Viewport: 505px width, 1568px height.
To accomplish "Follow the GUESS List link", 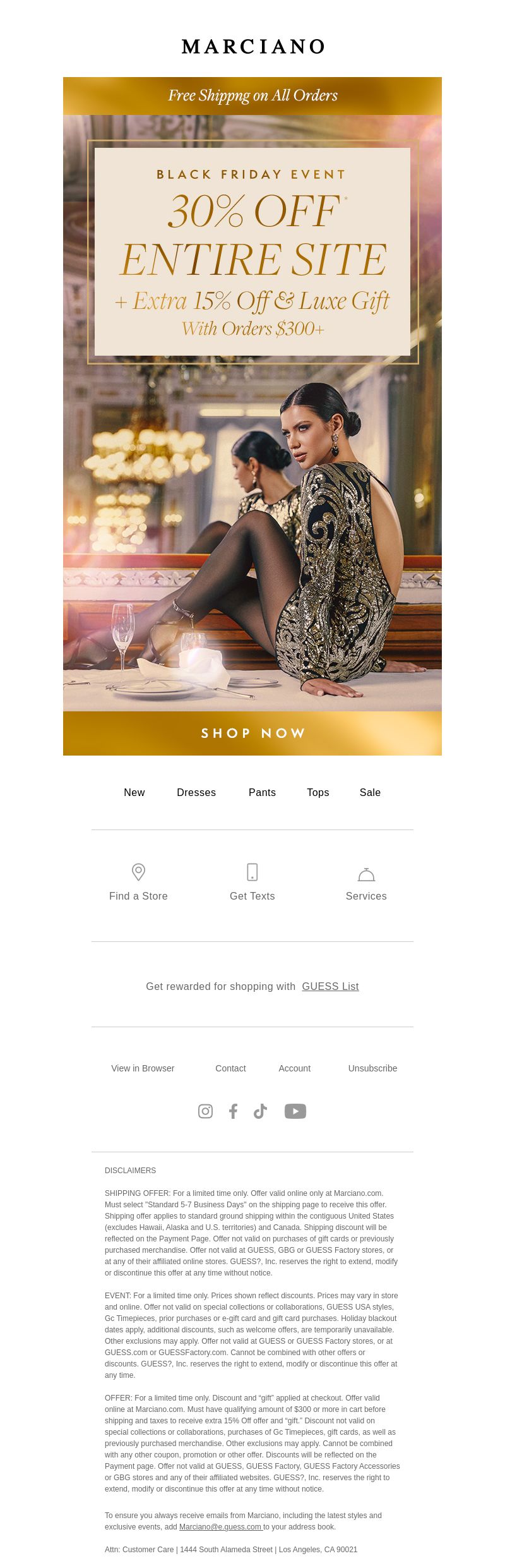I will [x=330, y=986].
